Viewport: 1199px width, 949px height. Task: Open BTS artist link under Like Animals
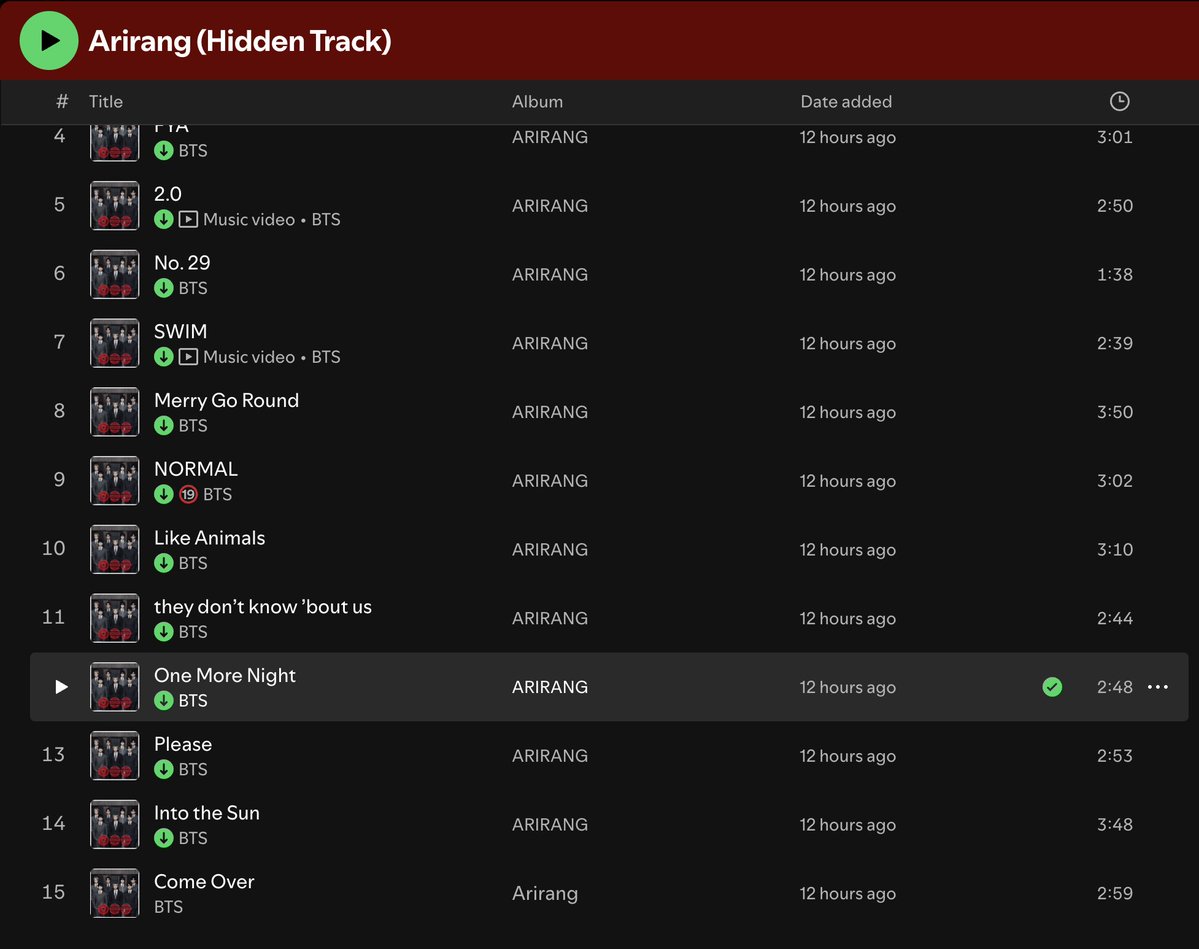pyautogui.click(x=193, y=564)
